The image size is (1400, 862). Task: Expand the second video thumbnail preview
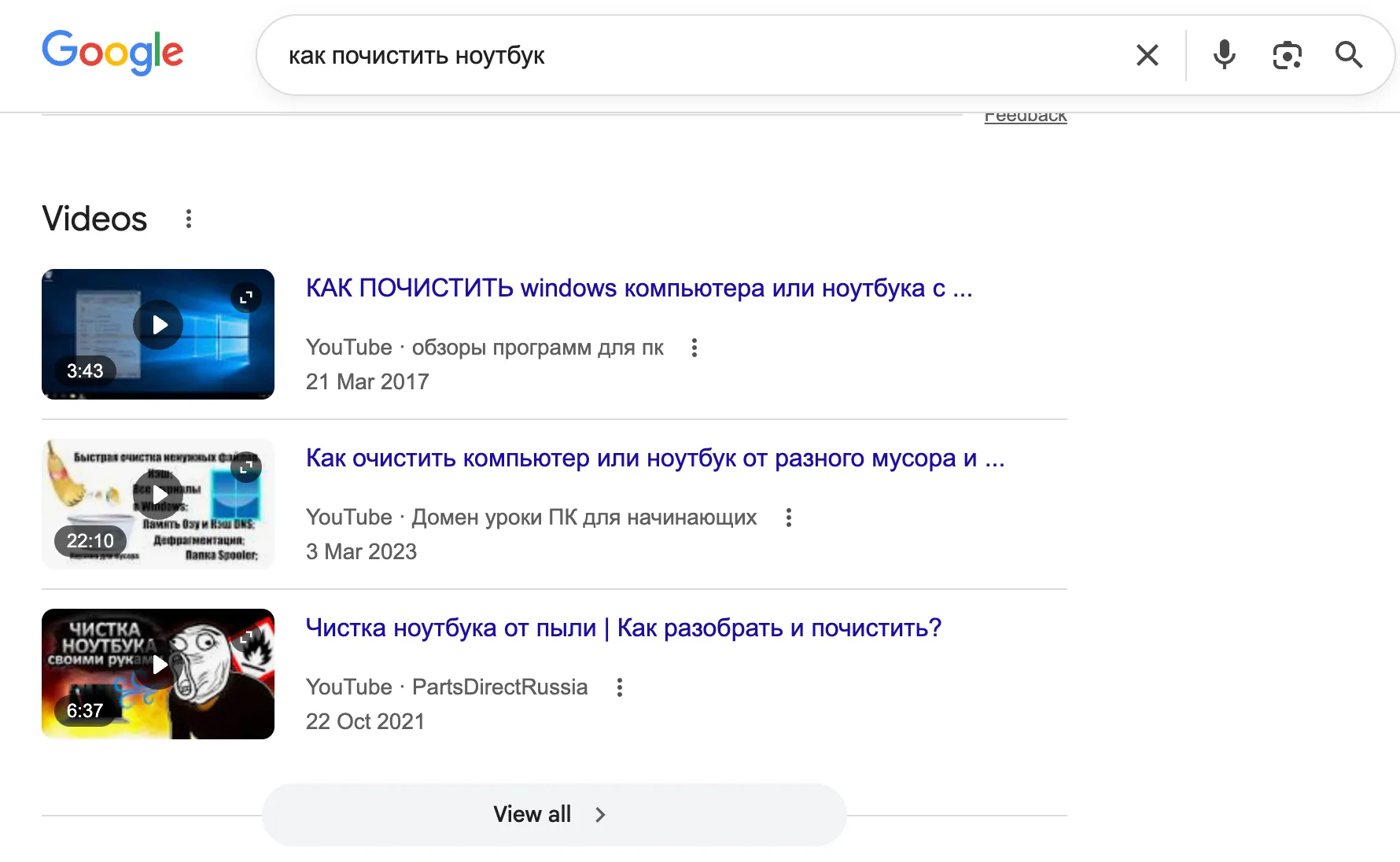click(x=245, y=466)
